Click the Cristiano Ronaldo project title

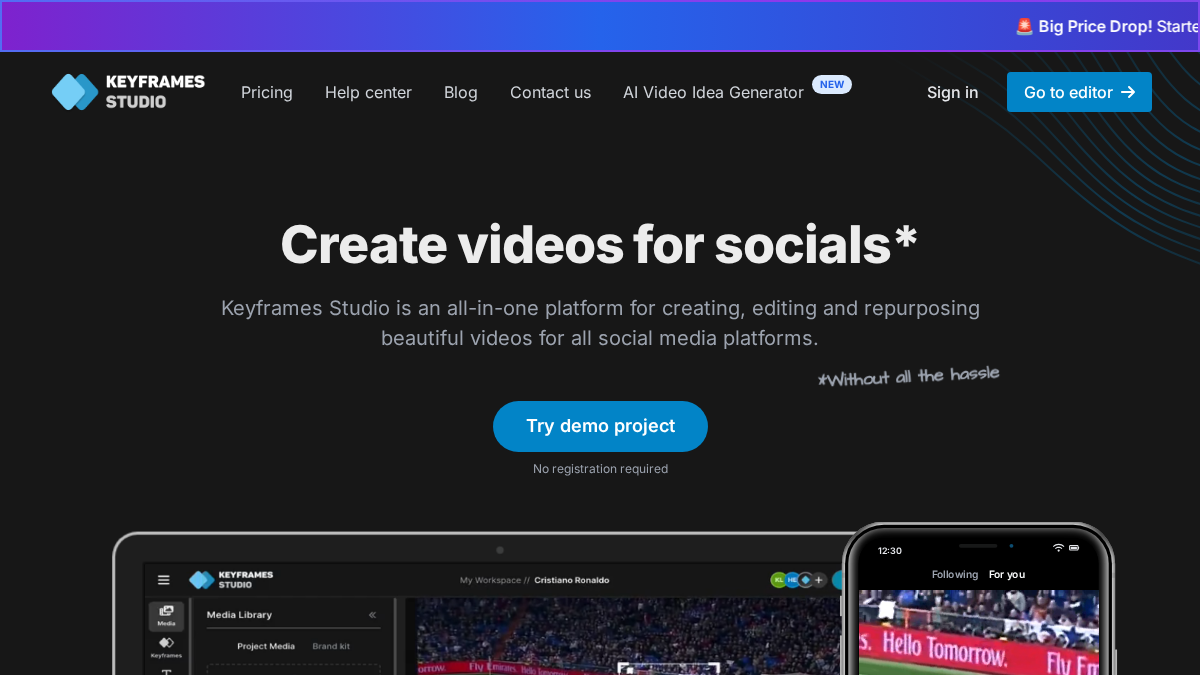(572, 580)
